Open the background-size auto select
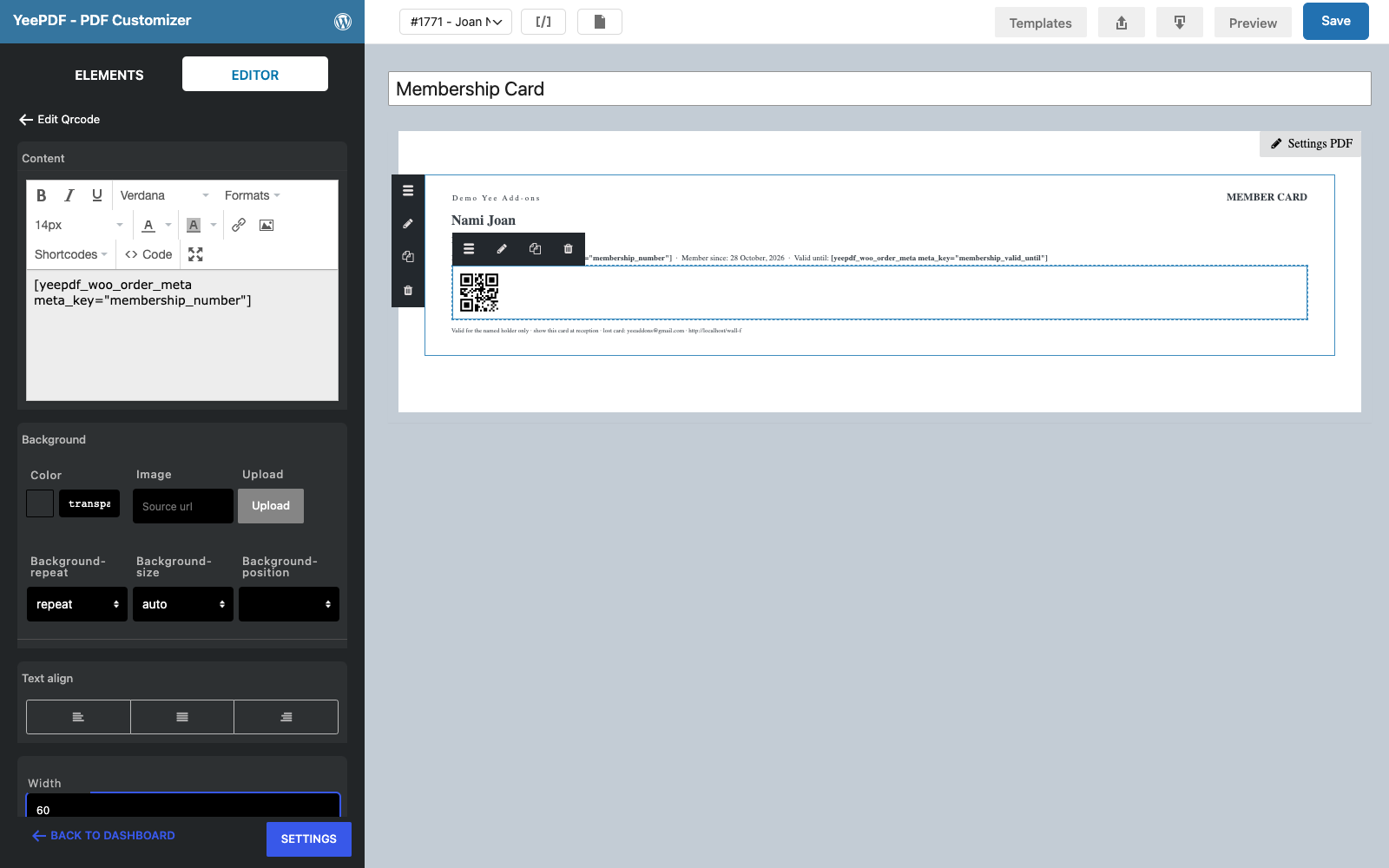 tap(183, 604)
